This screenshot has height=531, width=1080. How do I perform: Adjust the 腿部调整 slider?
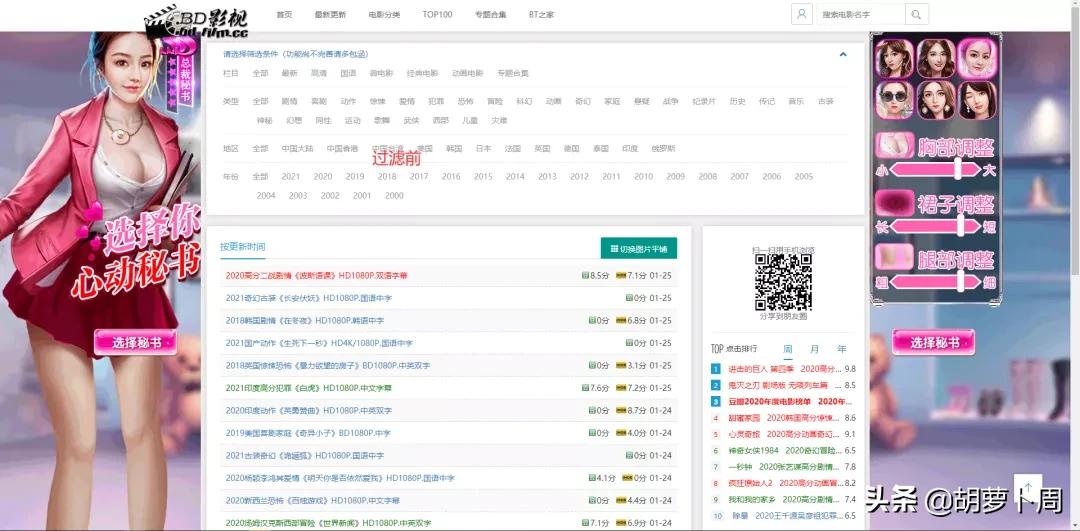[935, 282]
